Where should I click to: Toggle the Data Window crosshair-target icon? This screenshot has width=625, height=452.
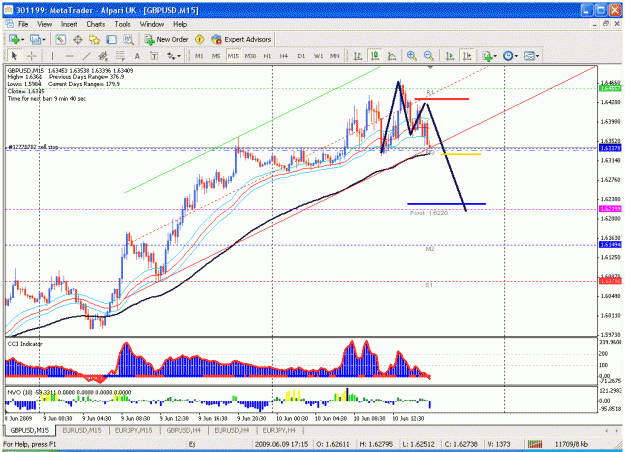77,39
